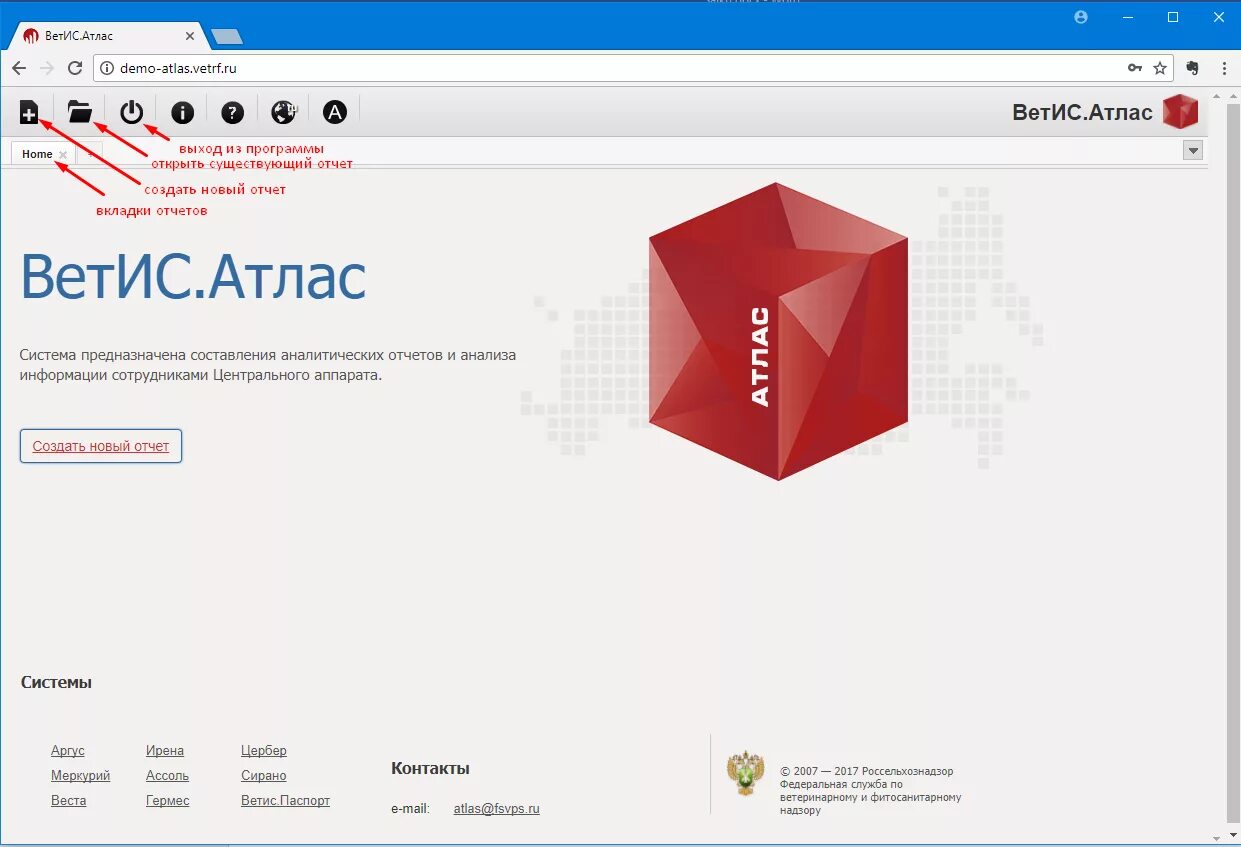Click the 'ВетИС.Атлас' large heading text
This screenshot has width=1241, height=847.
click(x=193, y=277)
